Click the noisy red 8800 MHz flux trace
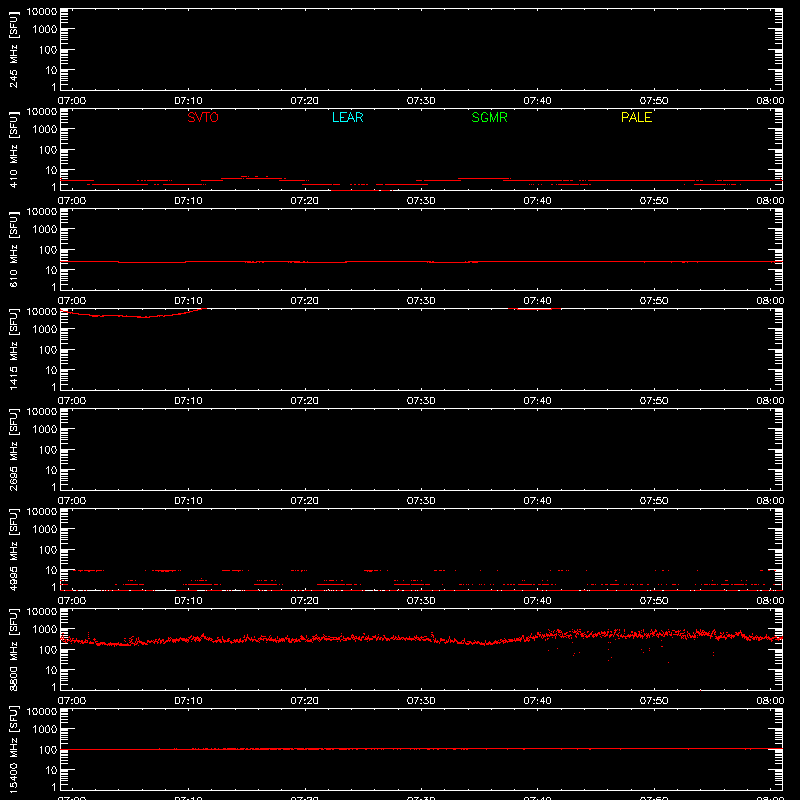This screenshot has width=800, height=800. click(421, 638)
